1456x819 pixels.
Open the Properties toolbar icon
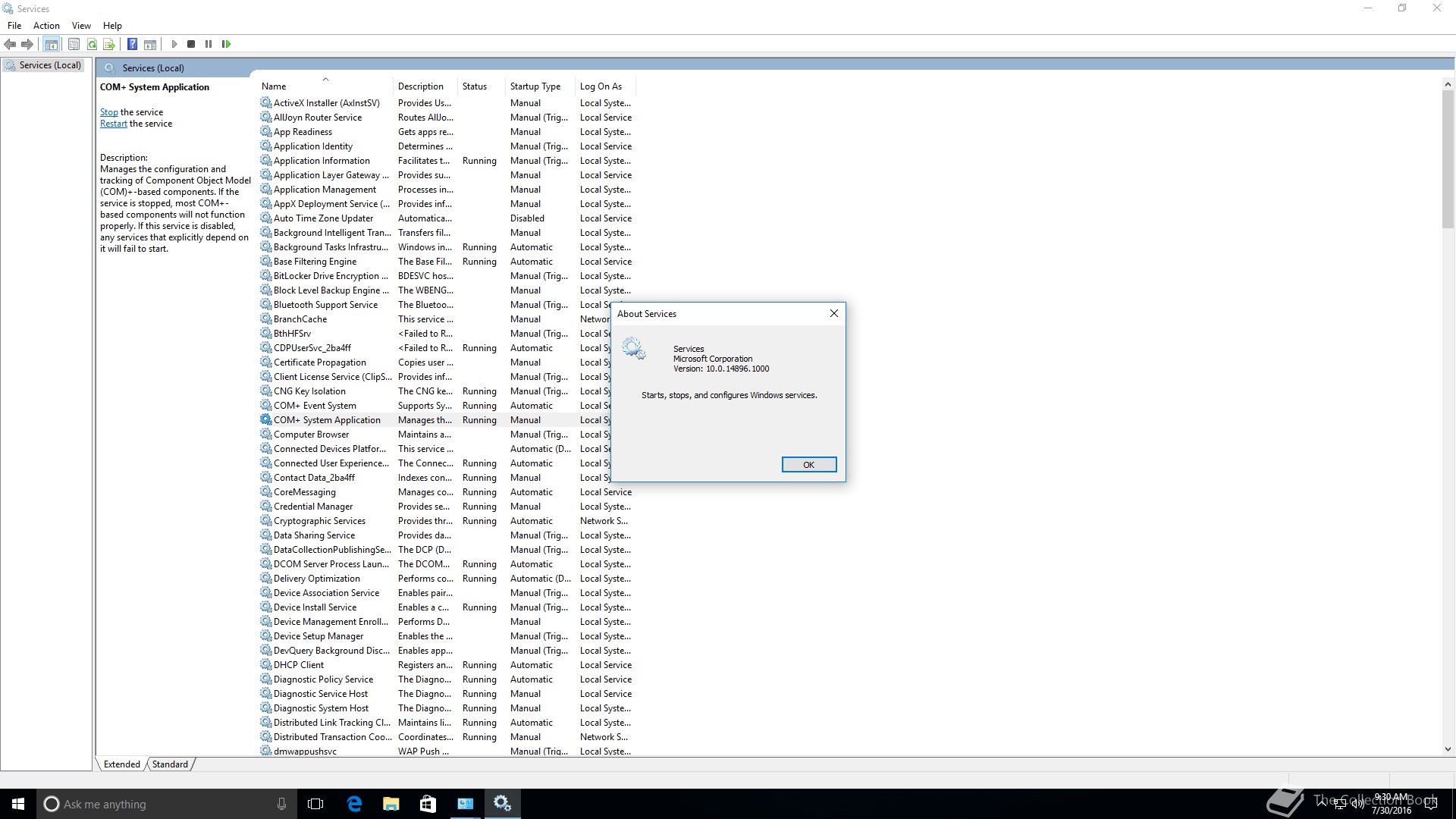point(74,44)
